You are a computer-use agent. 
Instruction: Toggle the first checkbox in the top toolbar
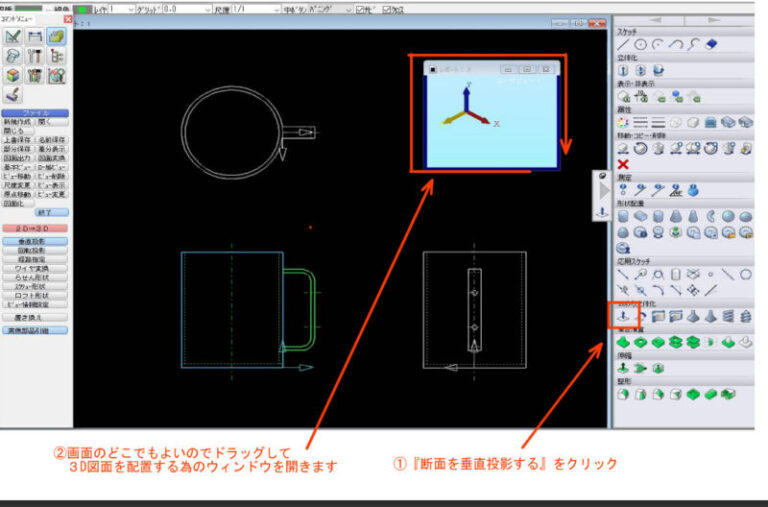(x=360, y=9)
